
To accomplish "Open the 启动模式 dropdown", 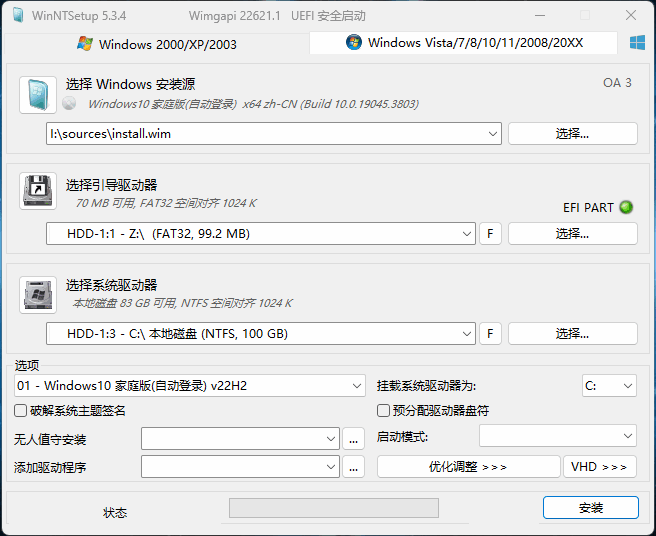I will coord(558,436).
